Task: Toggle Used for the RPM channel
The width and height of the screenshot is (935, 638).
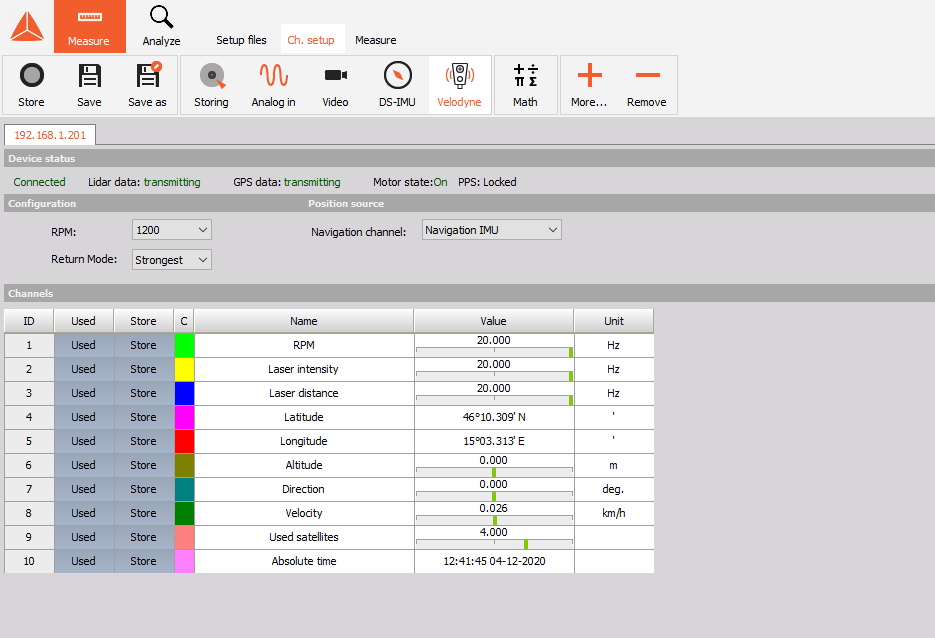Action: (x=83, y=345)
